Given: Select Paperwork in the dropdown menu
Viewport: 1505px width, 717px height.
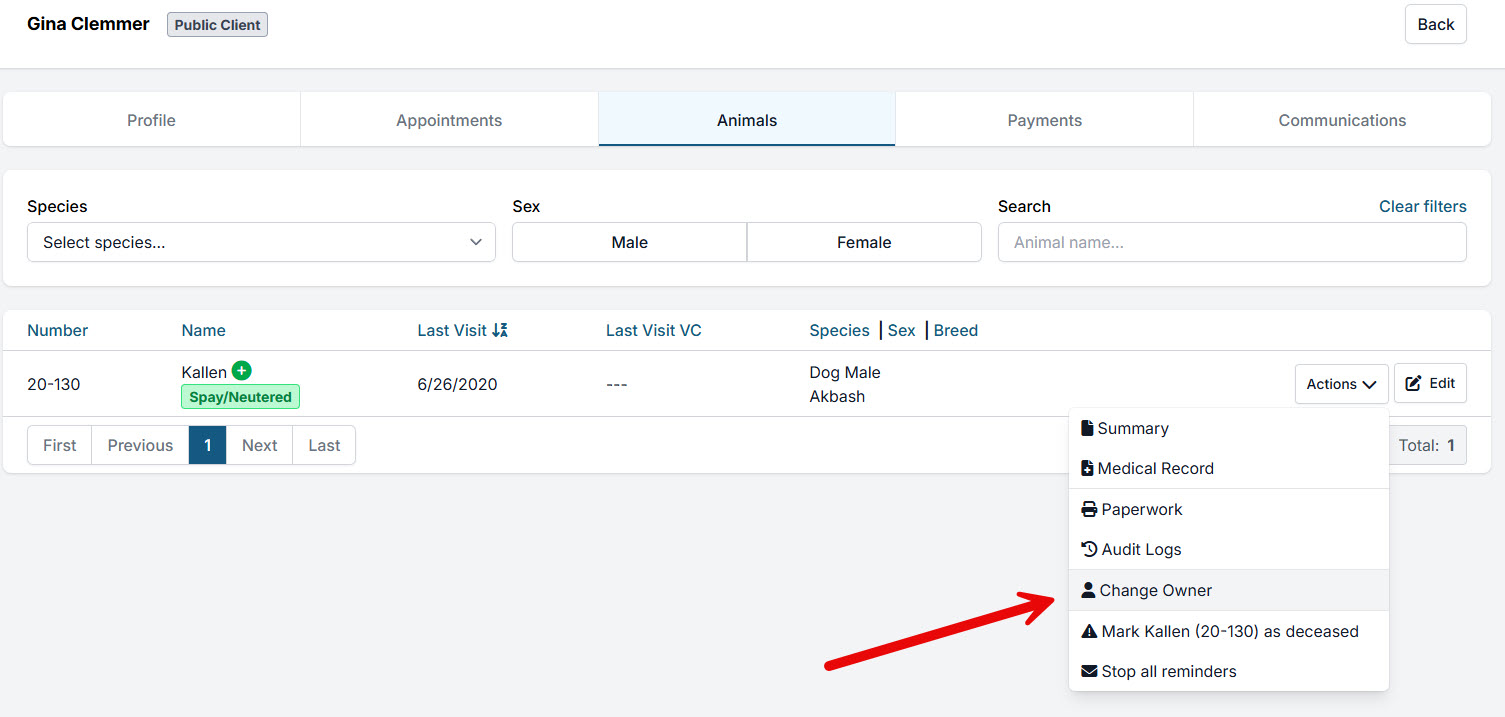Looking at the screenshot, I should [x=1141, y=509].
